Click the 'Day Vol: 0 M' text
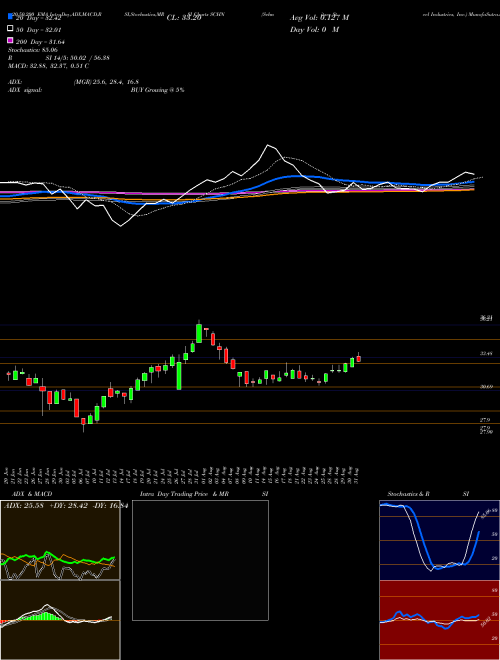The width and height of the screenshot is (500, 660). 314,29
